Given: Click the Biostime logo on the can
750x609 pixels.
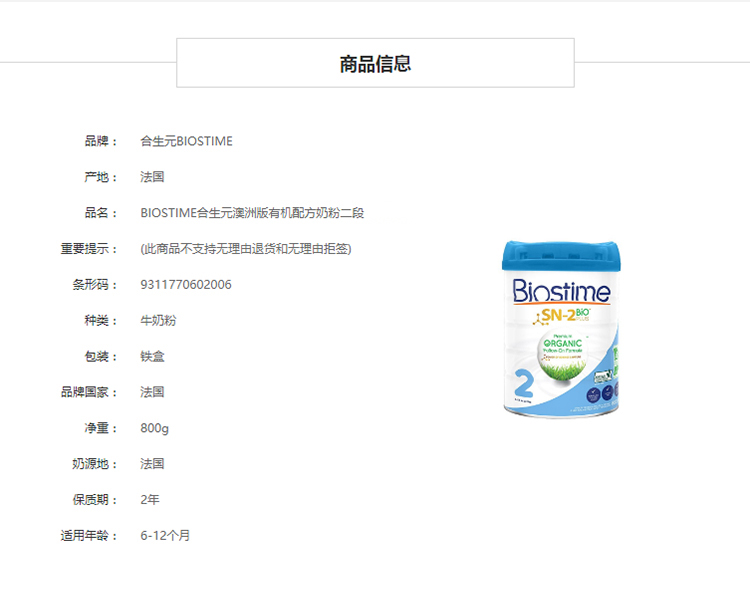Looking at the screenshot, I should (561, 293).
